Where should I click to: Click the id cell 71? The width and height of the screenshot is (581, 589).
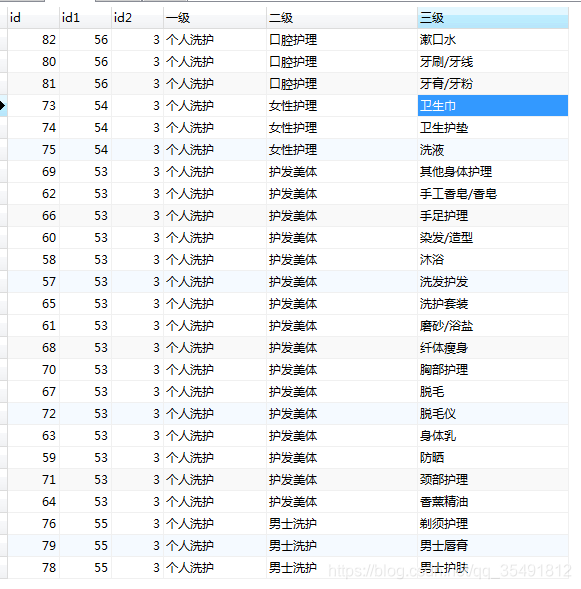click(33, 480)
